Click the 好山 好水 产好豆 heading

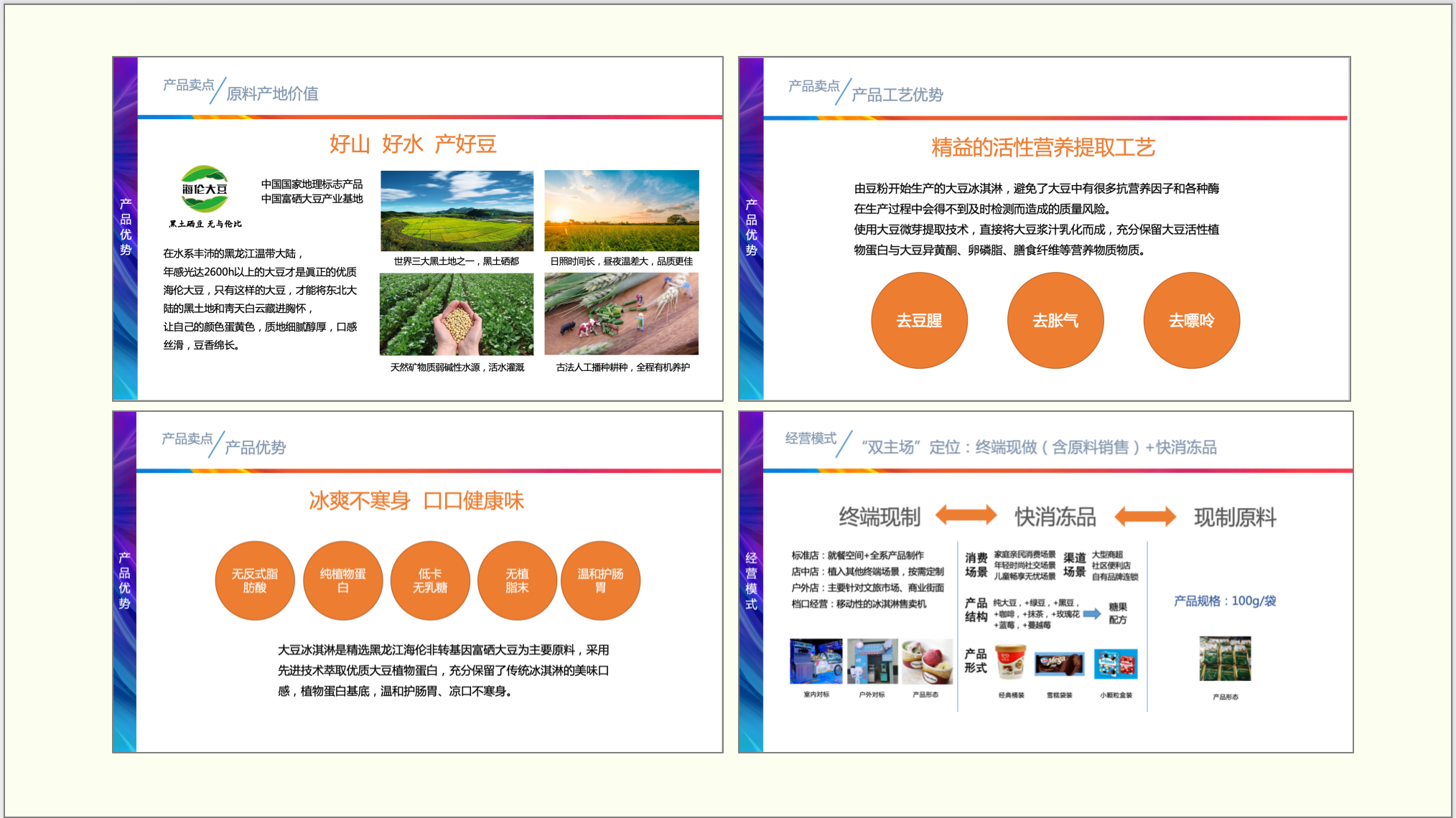[413, 144]
